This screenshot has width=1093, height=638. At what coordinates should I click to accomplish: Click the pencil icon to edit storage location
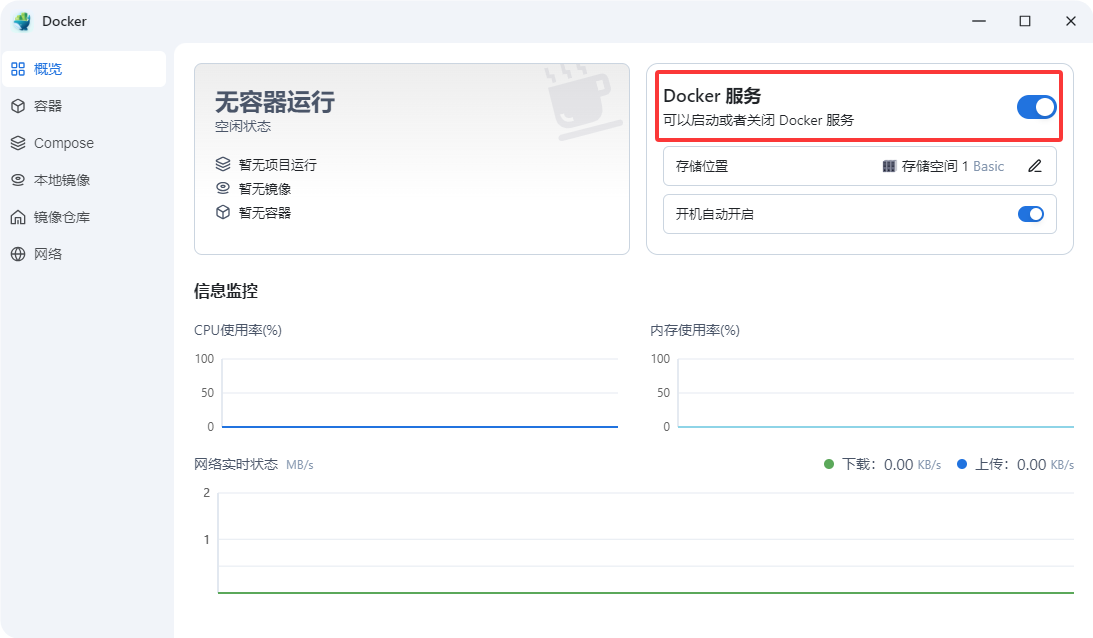(x=1035, y=166)
